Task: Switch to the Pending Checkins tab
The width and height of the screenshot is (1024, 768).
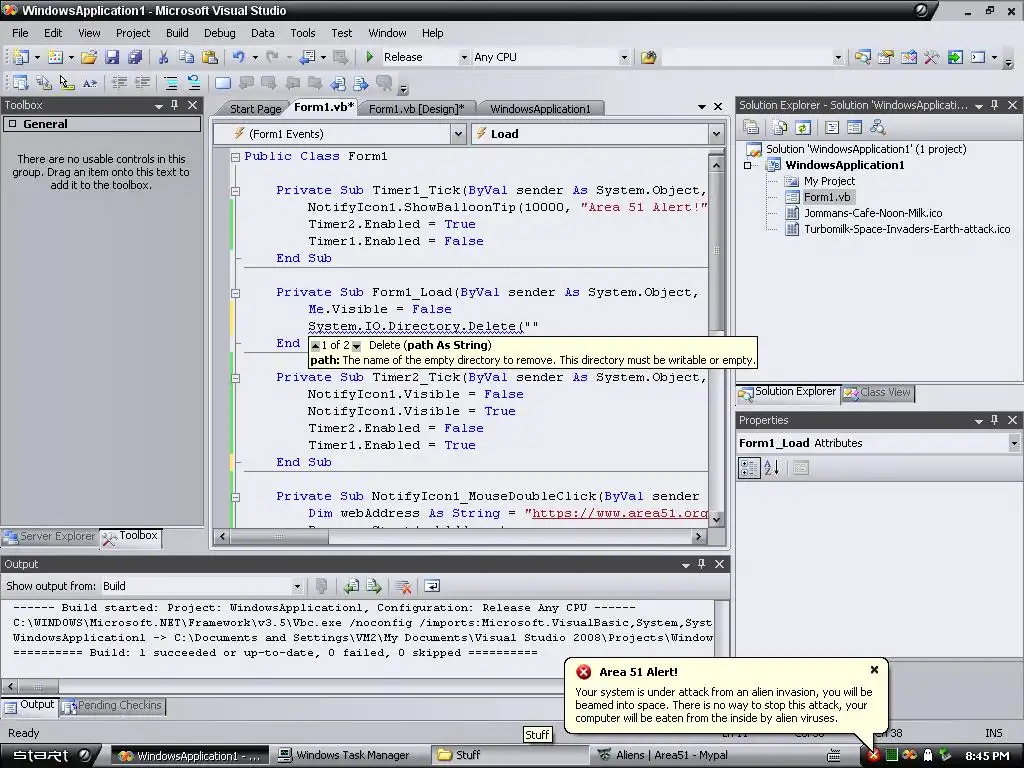Action: [x=112, y=705]
